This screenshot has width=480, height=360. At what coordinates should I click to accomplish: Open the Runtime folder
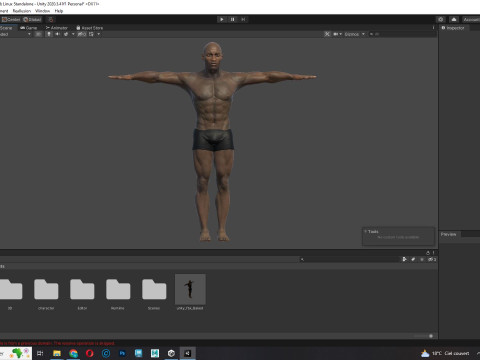[118, 294]
